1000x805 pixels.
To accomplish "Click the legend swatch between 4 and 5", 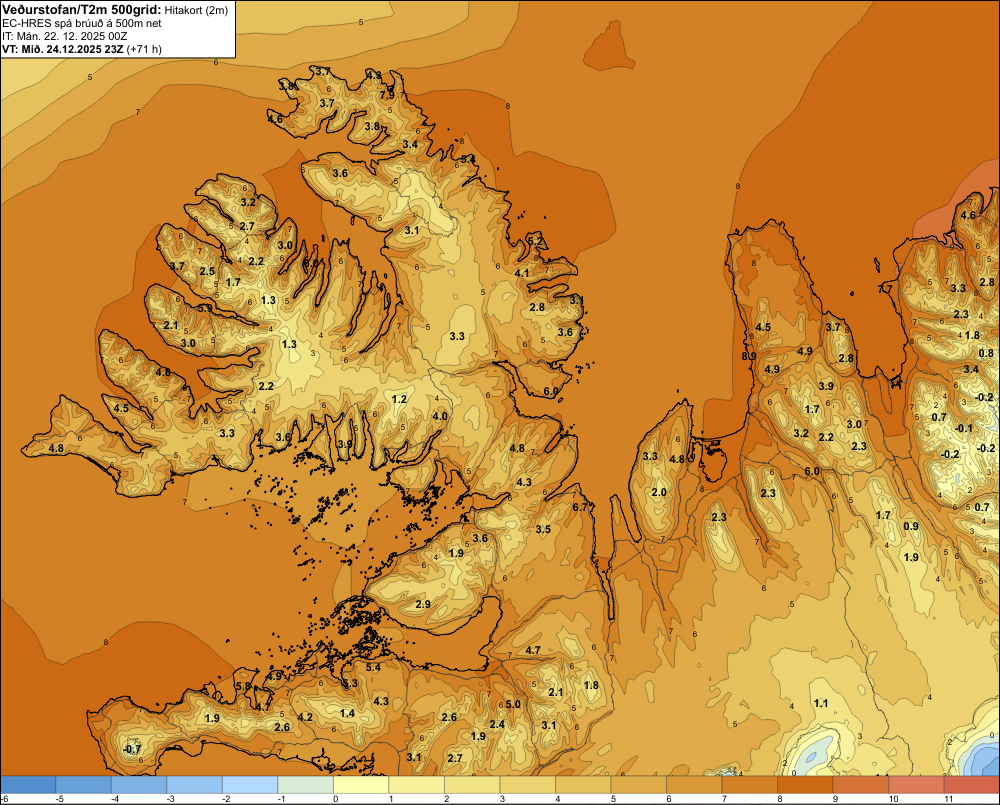I will (x=583, y=785).
